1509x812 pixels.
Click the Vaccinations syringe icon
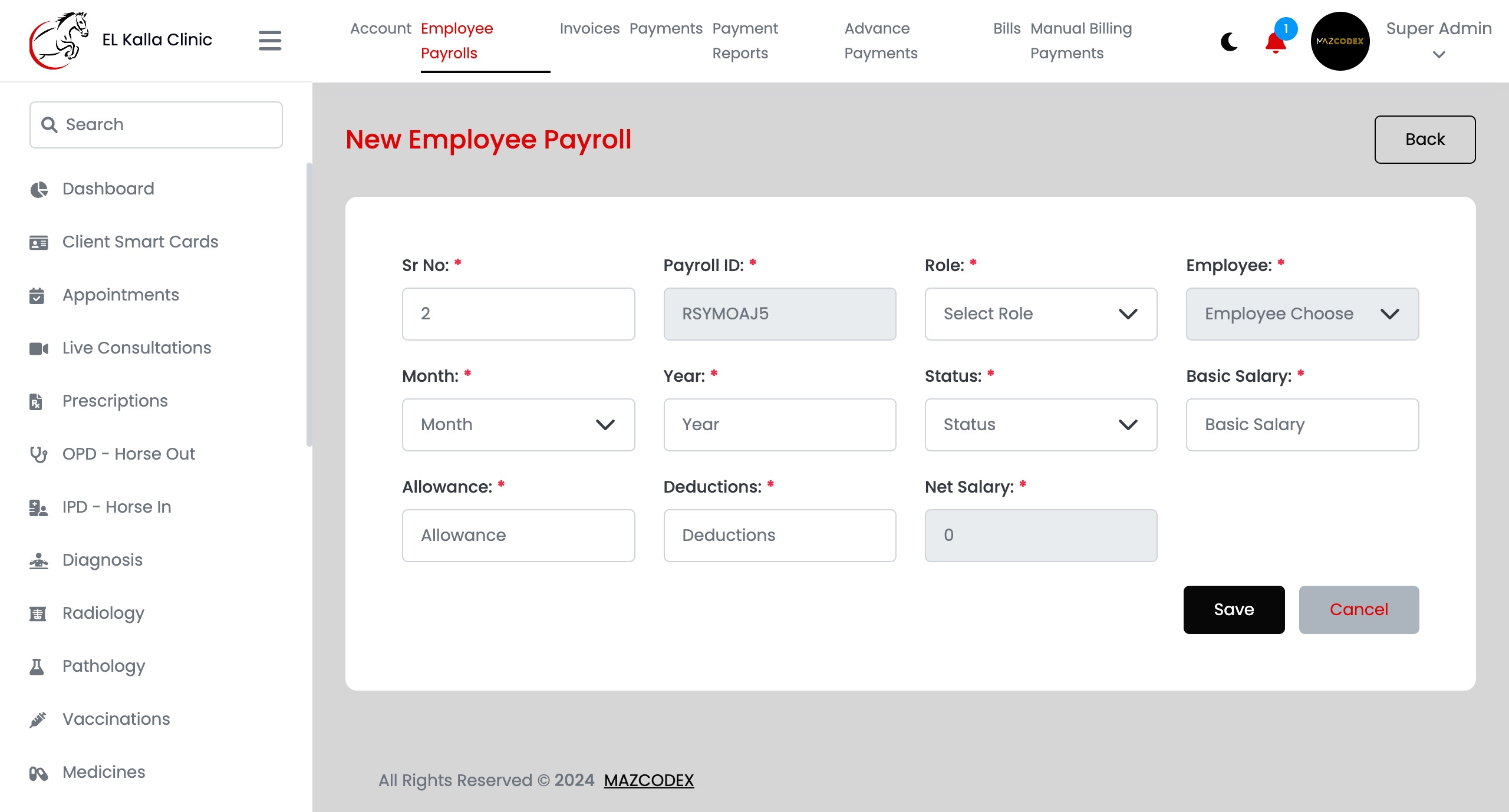click(x=38, y=719)
